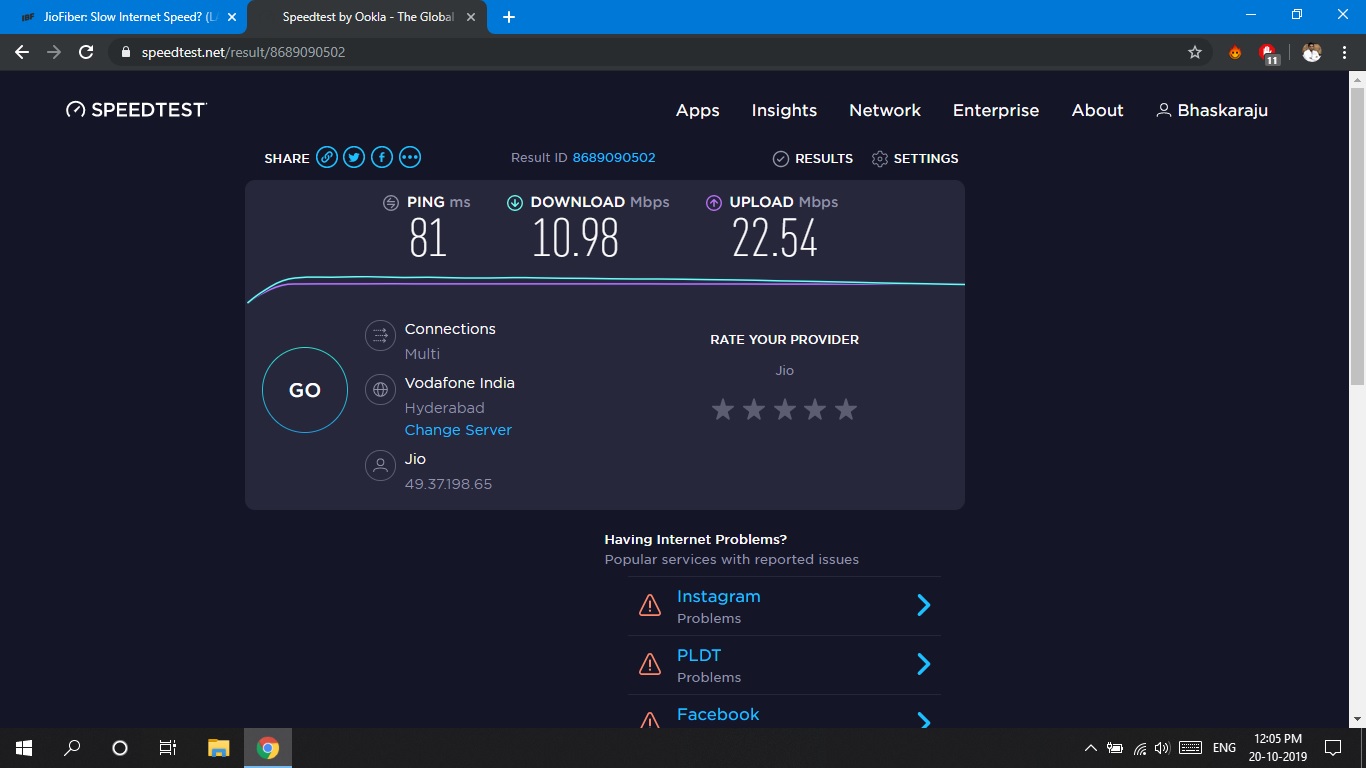Open Windows Start menu
This screenshot has width=1366, height=768.
[x=24, y=748]
